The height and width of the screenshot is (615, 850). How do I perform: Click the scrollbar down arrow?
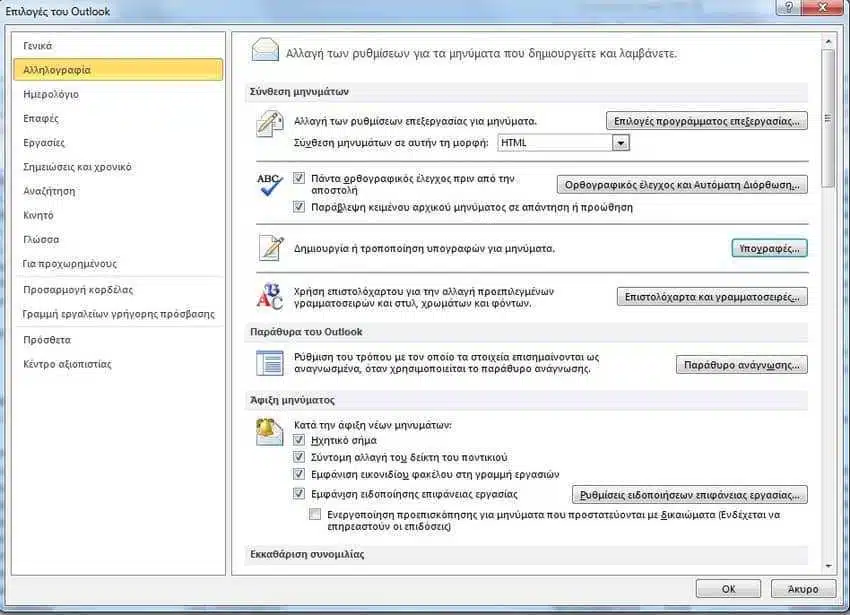click(x=828, y=566)
